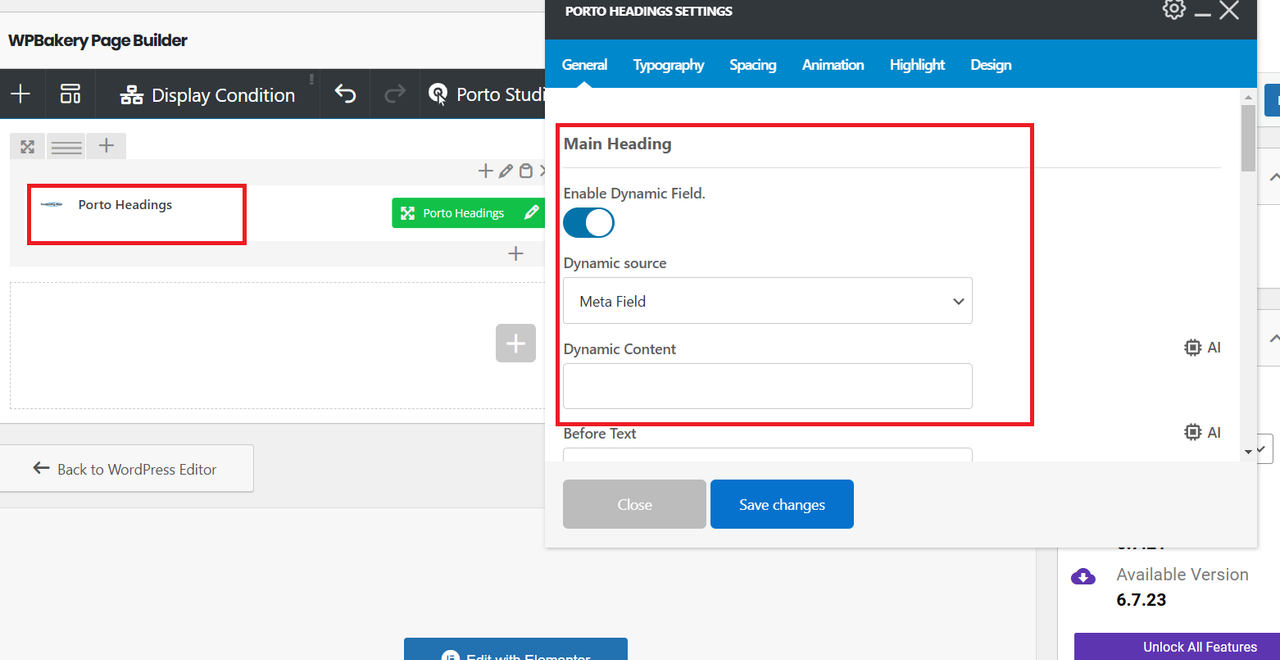Click the AI button next to Before Text
This screenshot has width=1280, height=660.
point(1202,433)
